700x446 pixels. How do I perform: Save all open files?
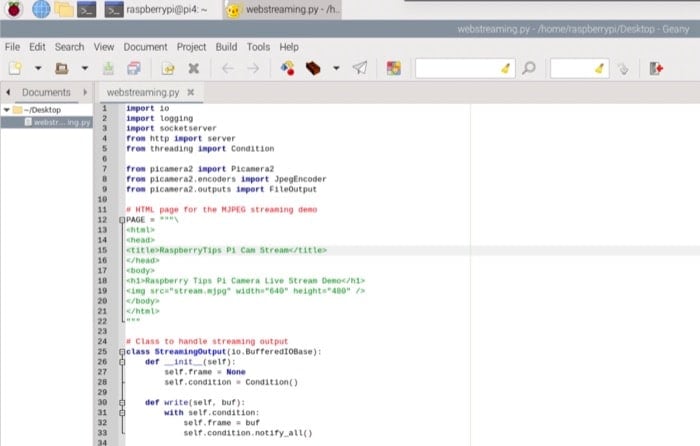133,68
